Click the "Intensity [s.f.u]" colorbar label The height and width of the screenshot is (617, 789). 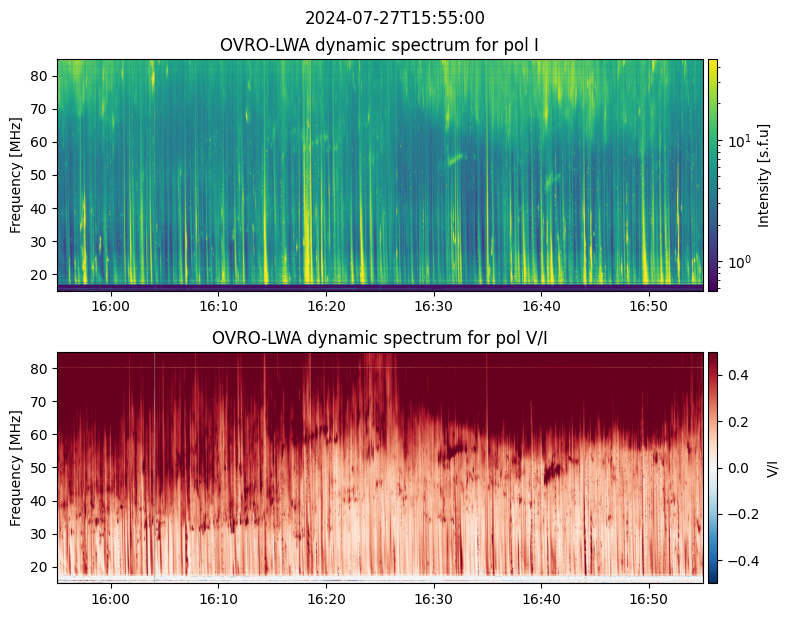(x=765, y=175)
